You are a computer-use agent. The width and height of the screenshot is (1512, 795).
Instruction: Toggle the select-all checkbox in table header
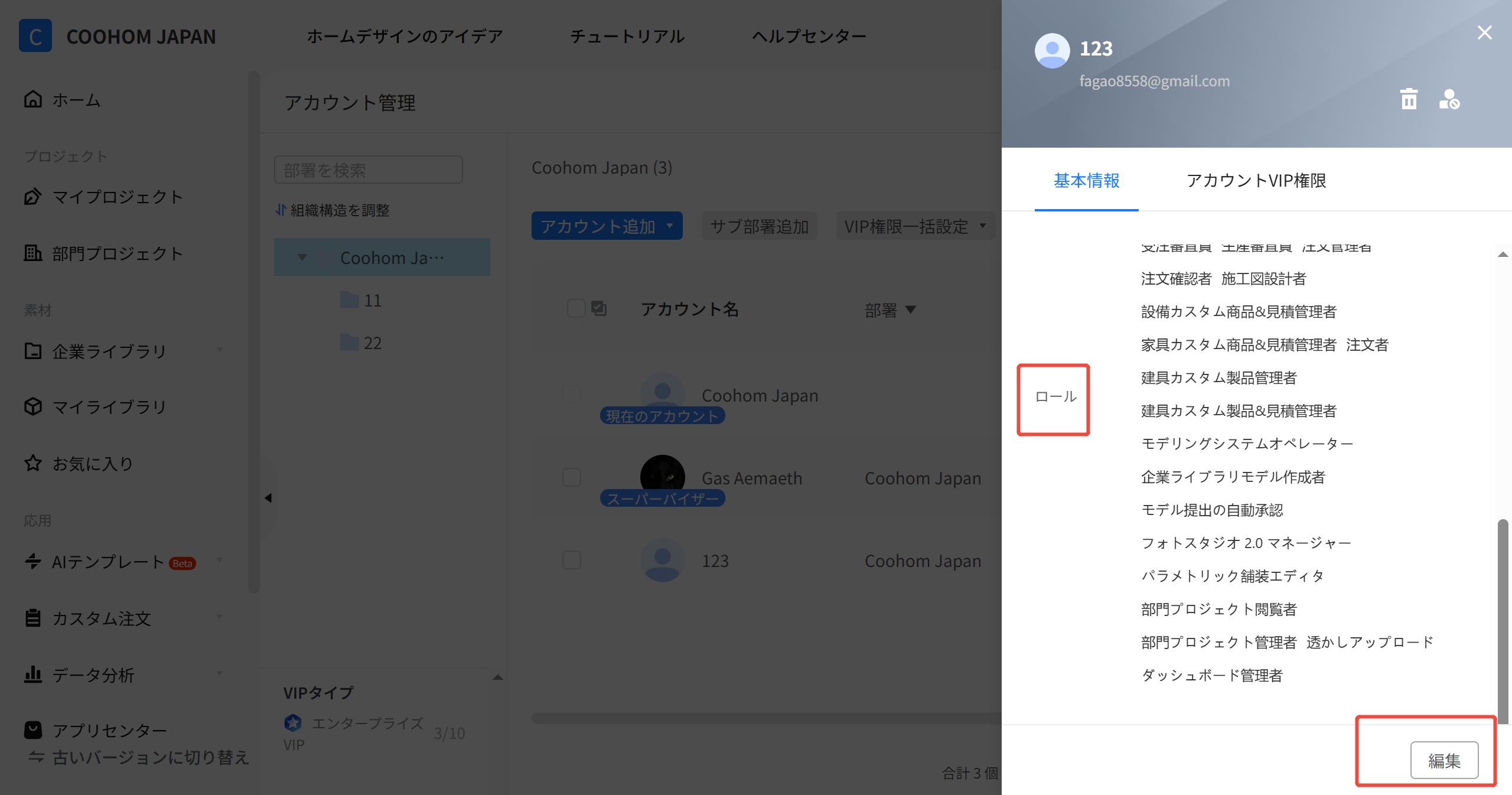pyautogui.click(x=576, y=308)
